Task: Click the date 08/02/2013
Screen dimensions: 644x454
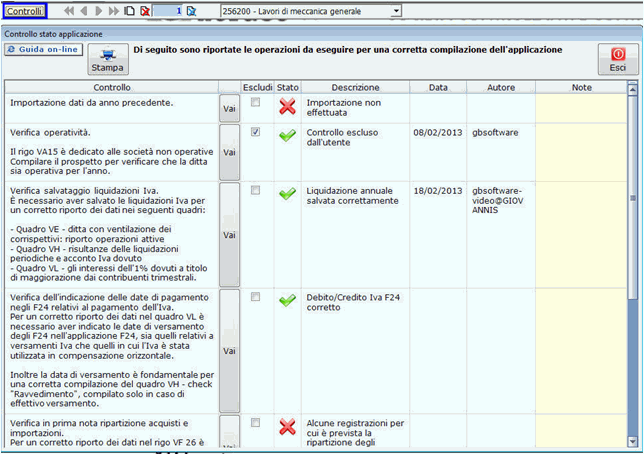Action: (438, 133)
